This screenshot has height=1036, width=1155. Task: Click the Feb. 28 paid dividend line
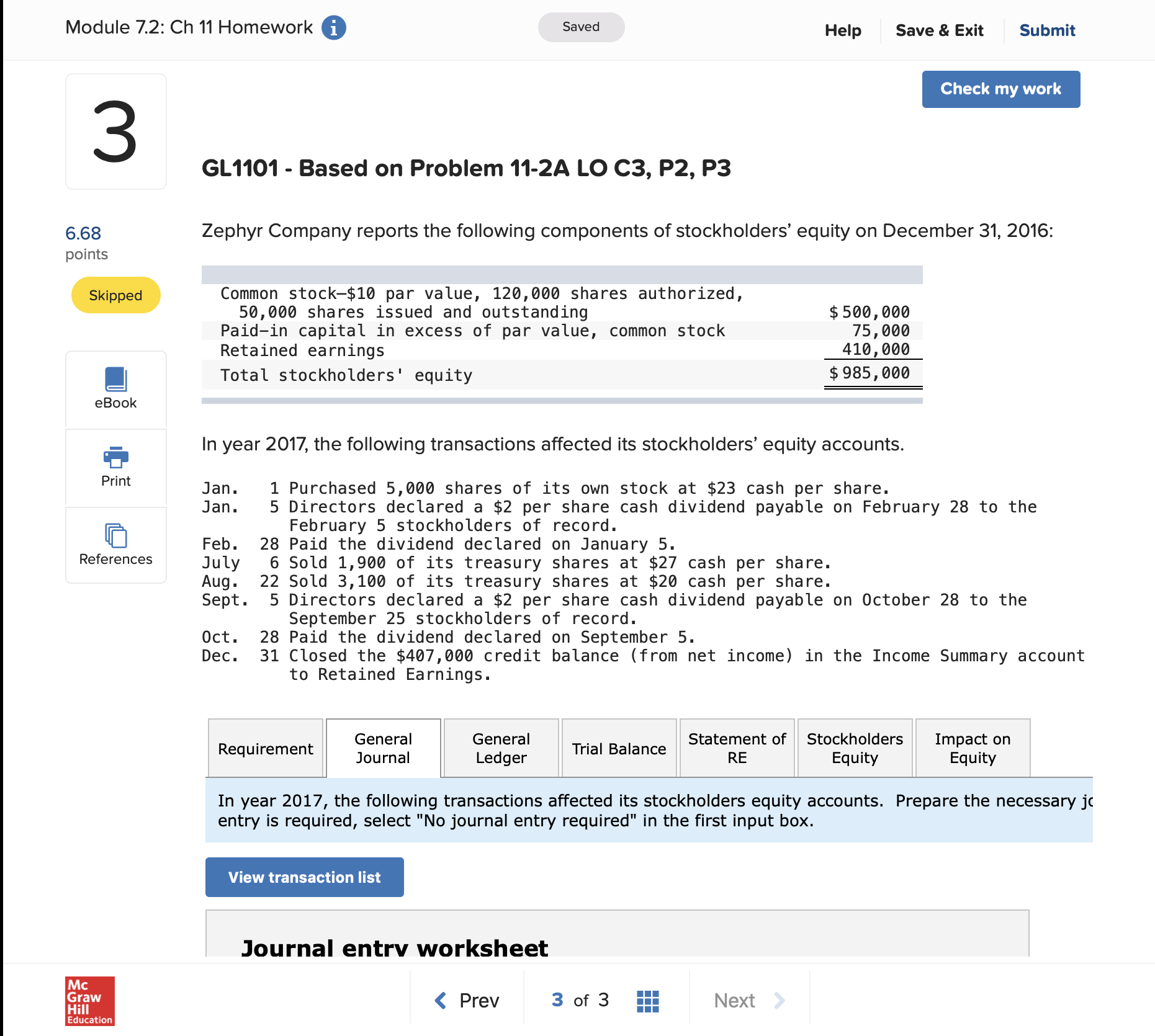pyautogui.click(x=439, y=544)
